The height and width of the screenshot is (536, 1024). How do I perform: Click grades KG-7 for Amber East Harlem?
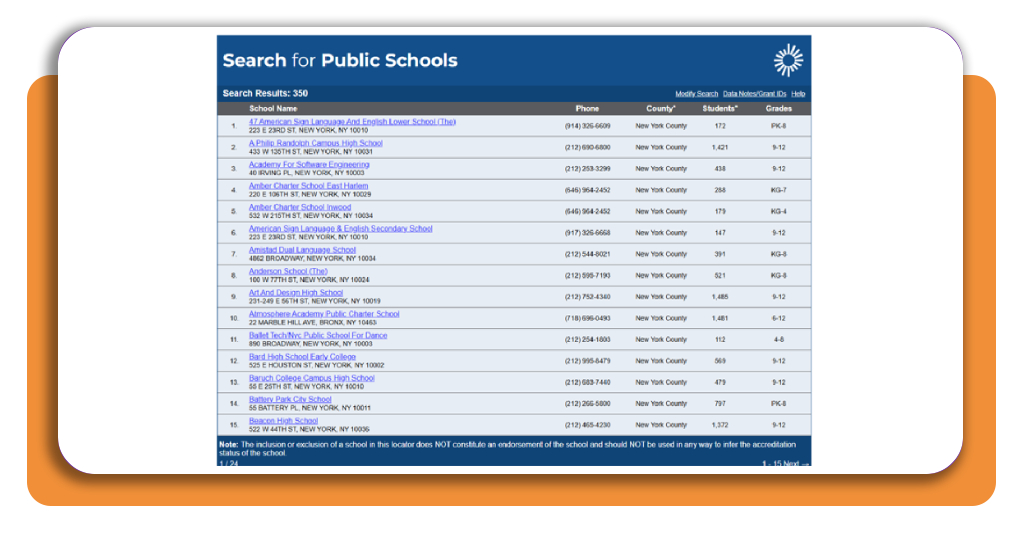click(x=778, y=190)
